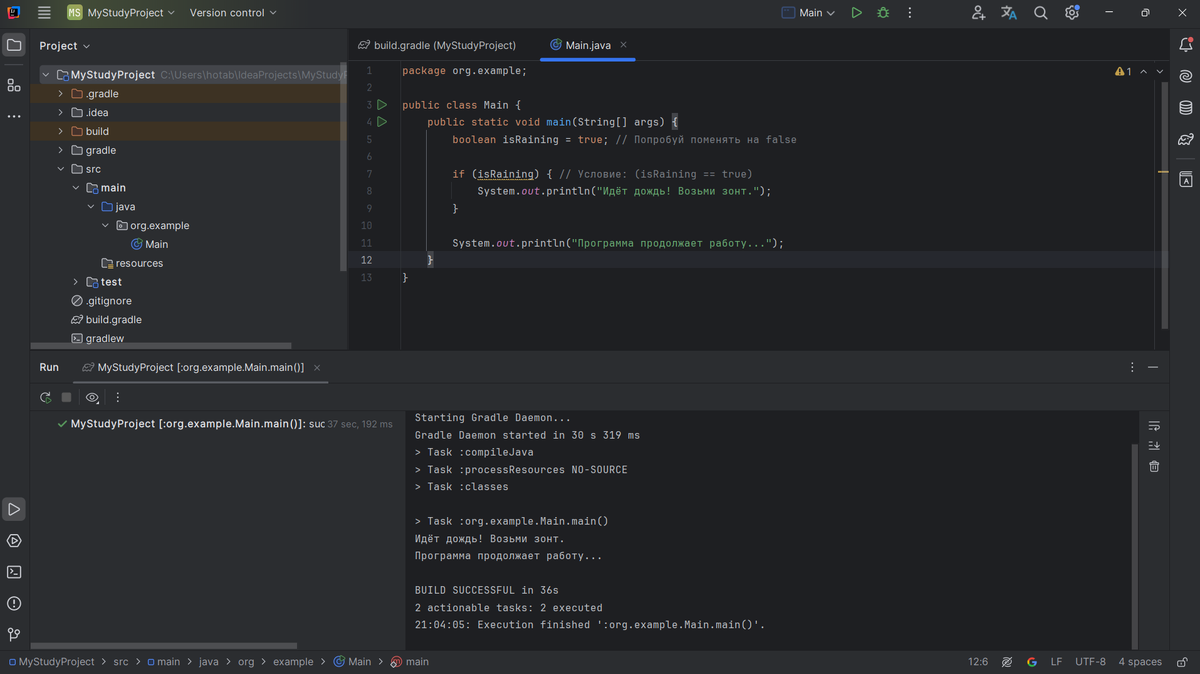Open the Structure tool window icon
The width and height of the screenshot is (1200, 674).
click(x=14, y=85)
